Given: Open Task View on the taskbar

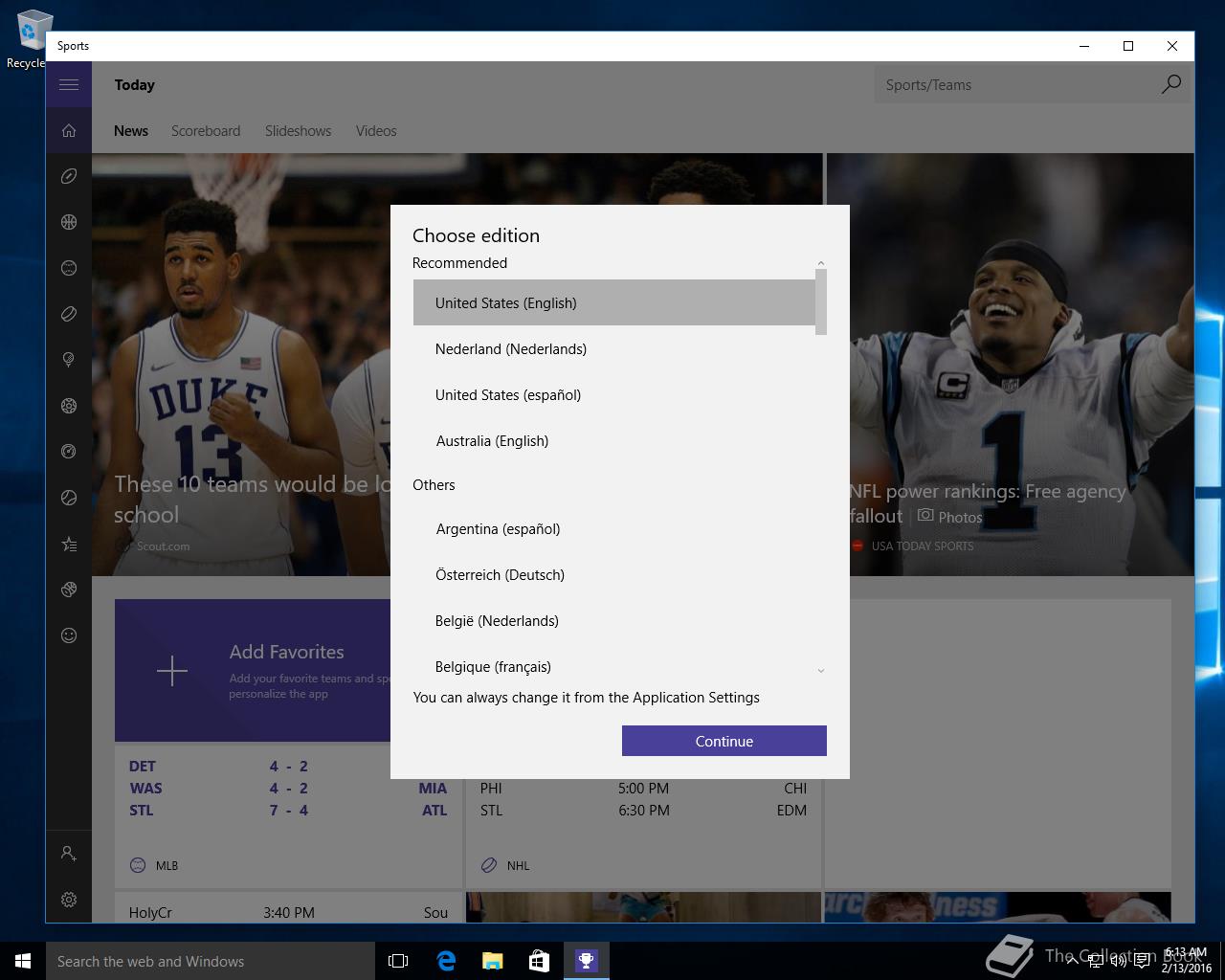Looking at the screenshot, I should point(398,961).
